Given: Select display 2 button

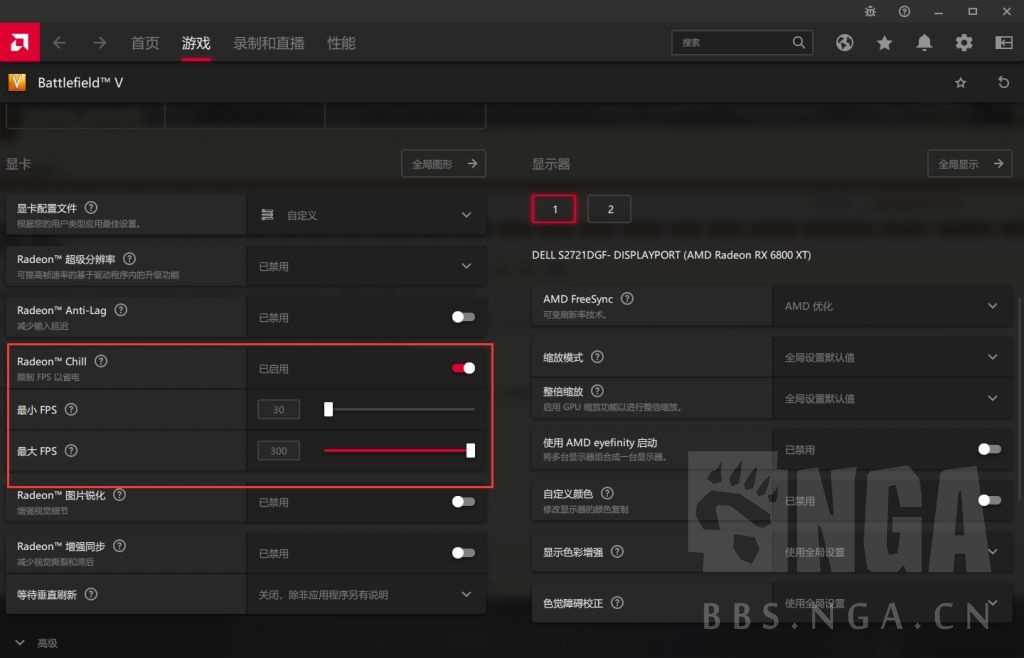Looking at the screenshot, I should [609, 208].
